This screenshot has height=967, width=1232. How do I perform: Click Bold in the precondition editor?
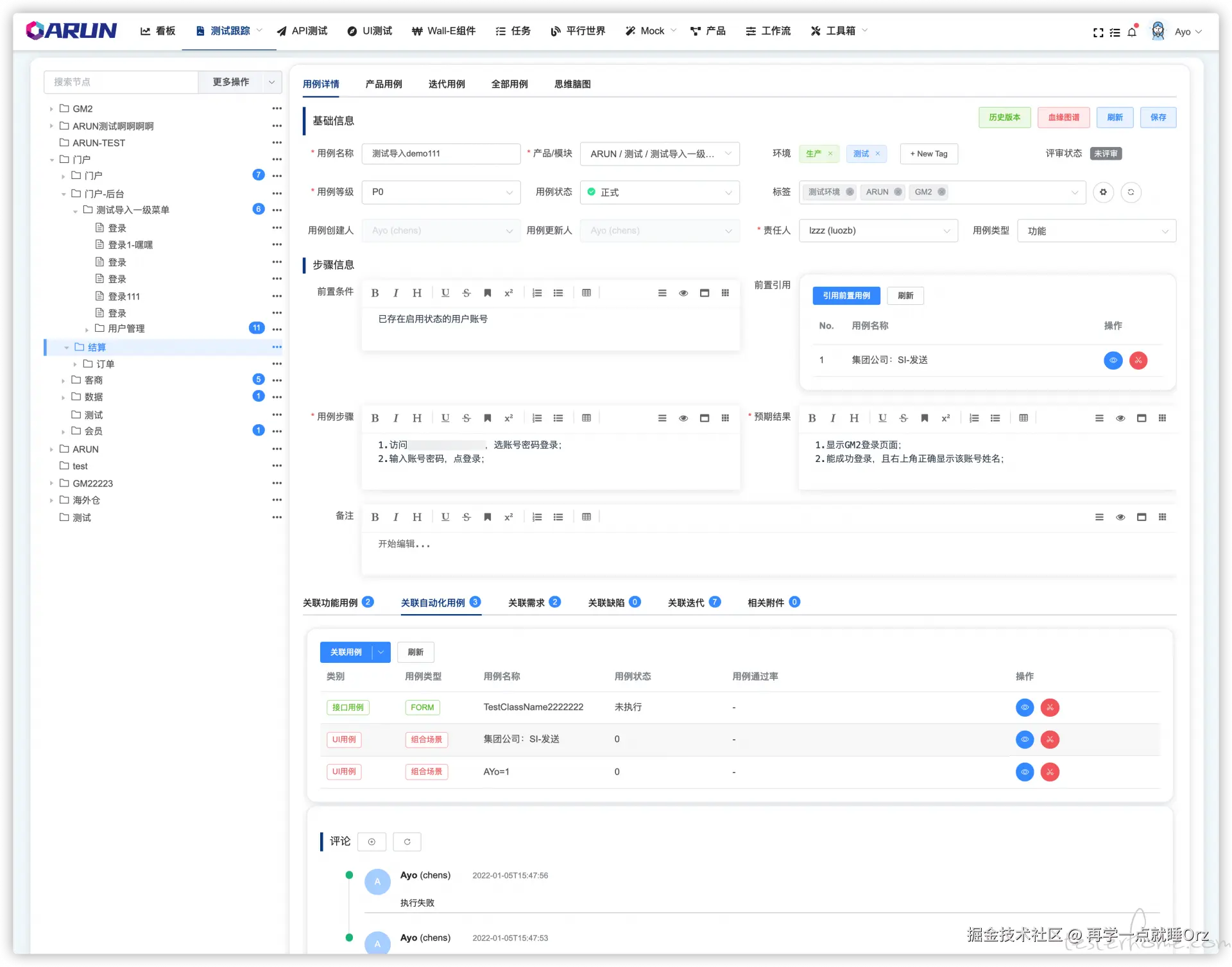click(x=375, y=293)
